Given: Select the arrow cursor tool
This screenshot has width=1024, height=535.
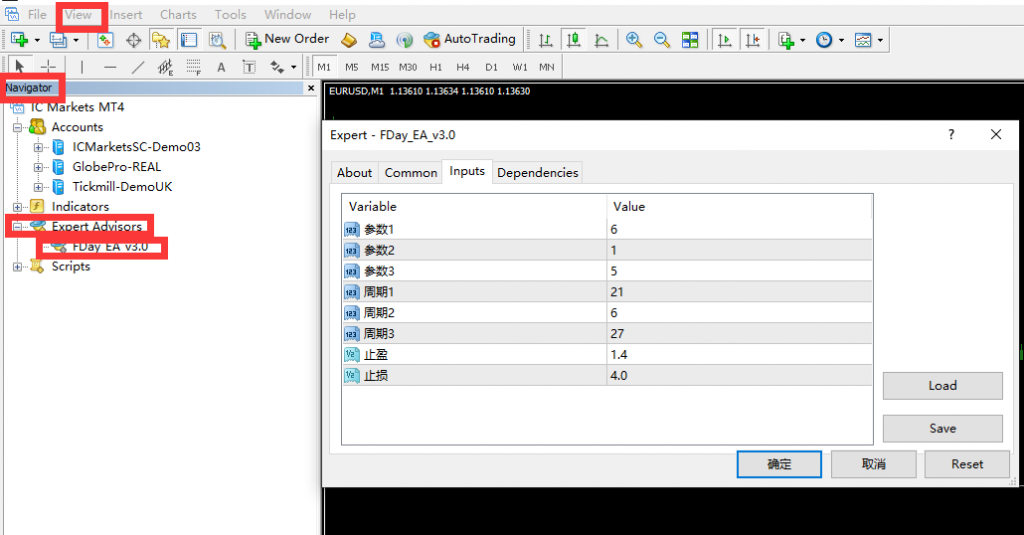Looking at the screenshot, I should click(20, 66).
